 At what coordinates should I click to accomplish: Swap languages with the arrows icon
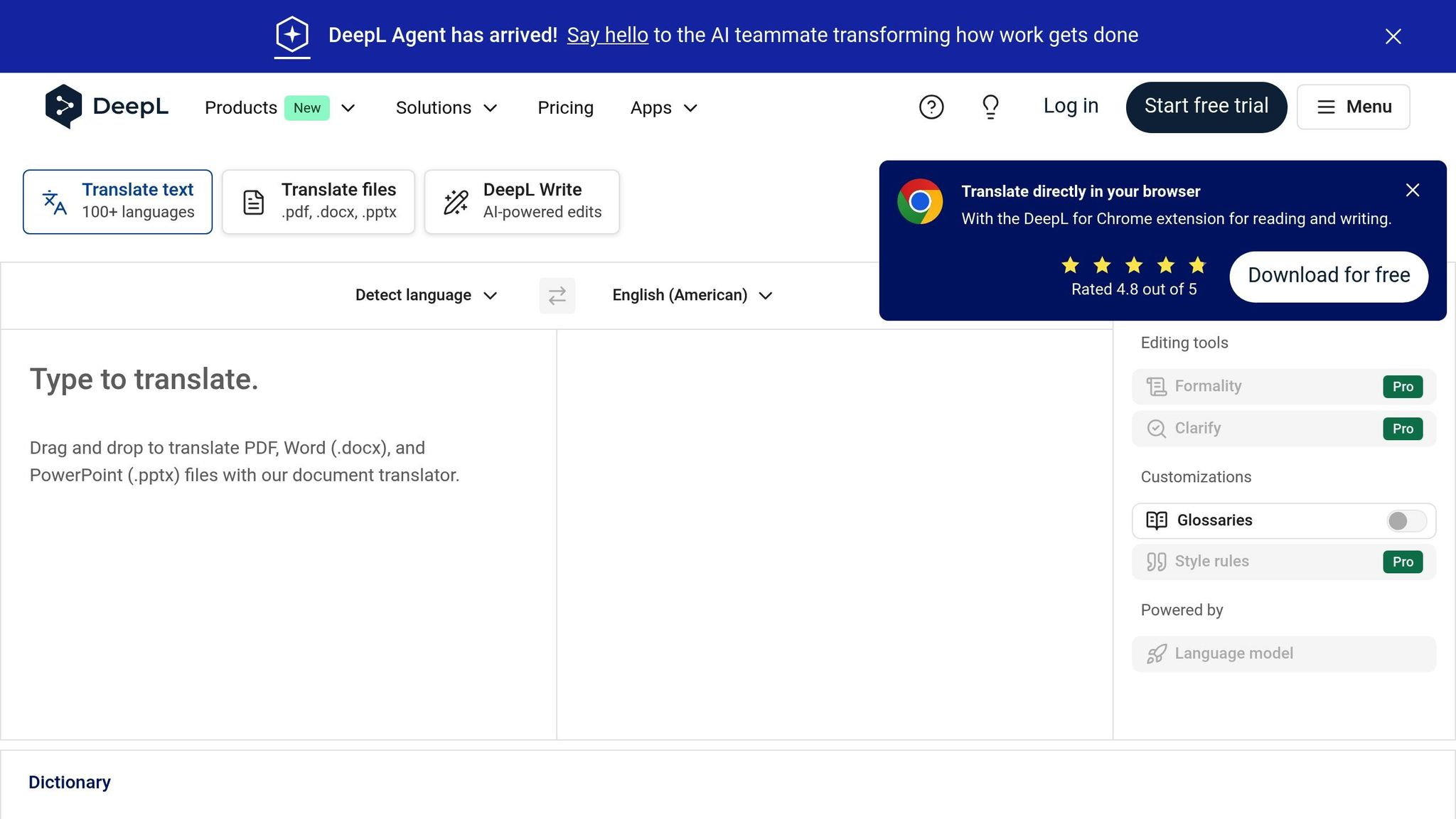(557, 295)
